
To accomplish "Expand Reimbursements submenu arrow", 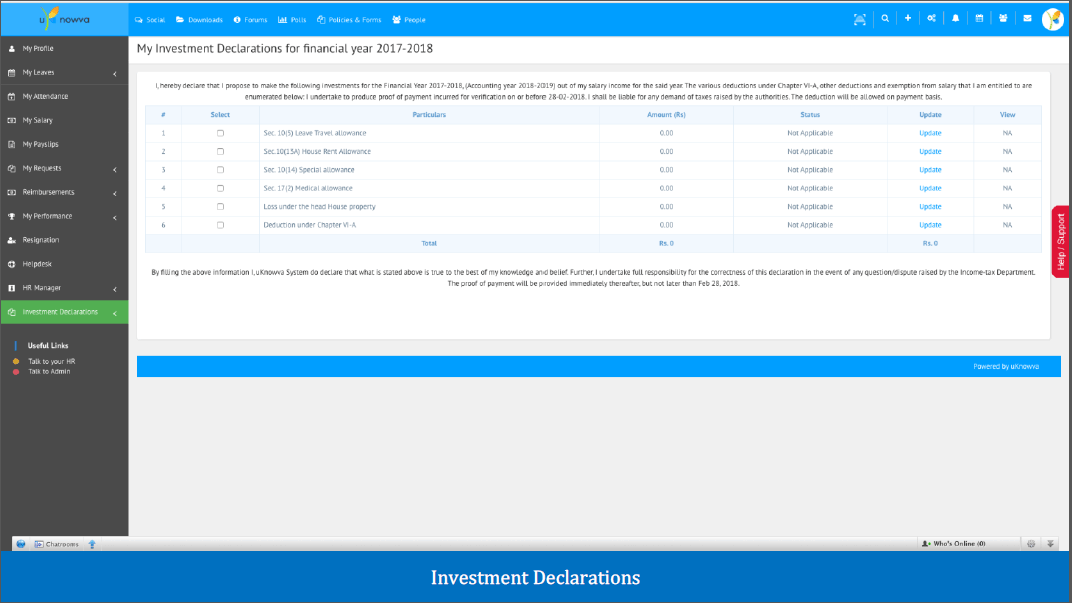I will tap(115, 193).
